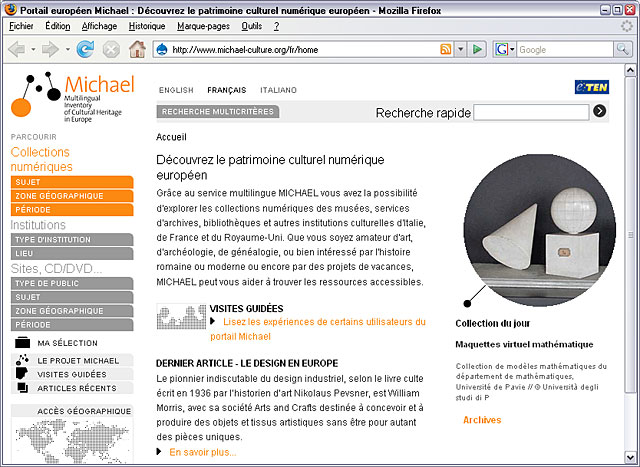
Task: Open the Historique menu
Action: pyautogui.click(x=147, y=26)
